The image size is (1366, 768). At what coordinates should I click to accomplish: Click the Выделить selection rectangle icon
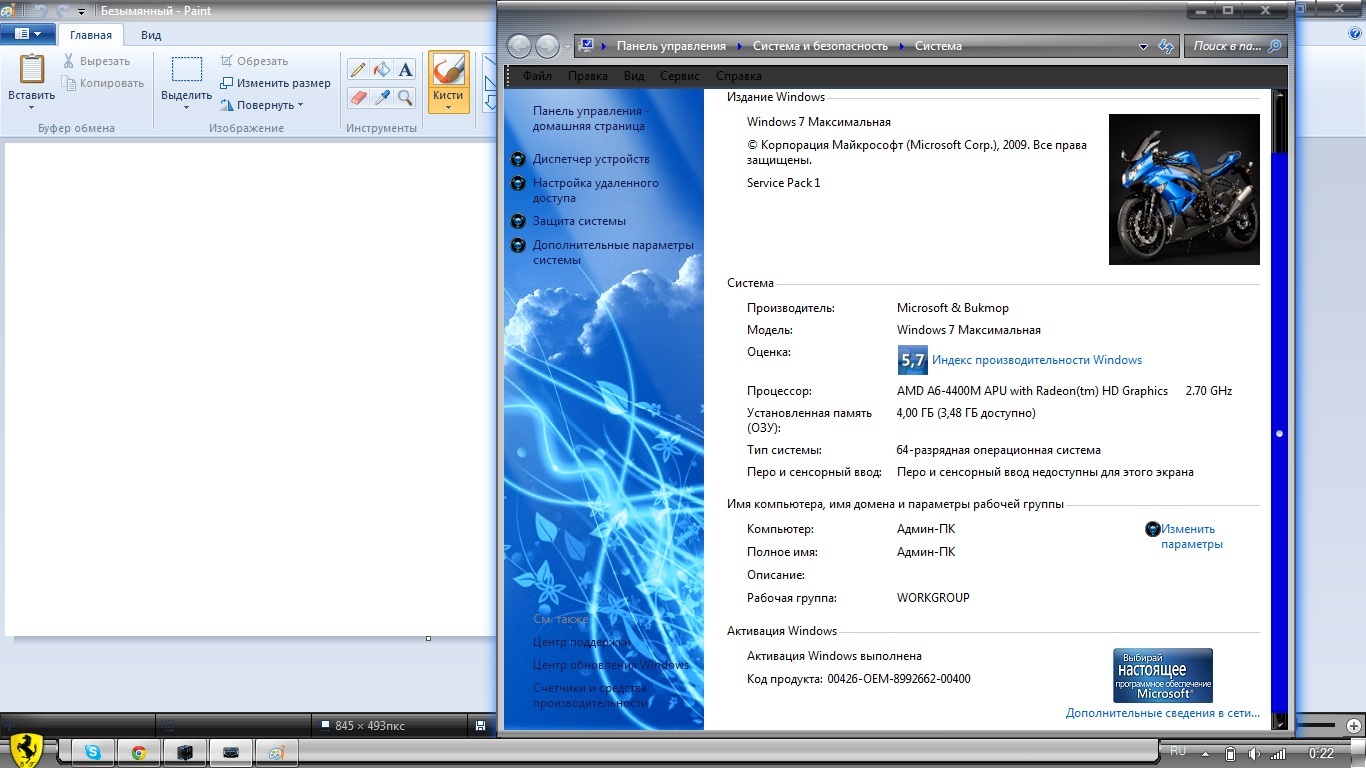186,69
